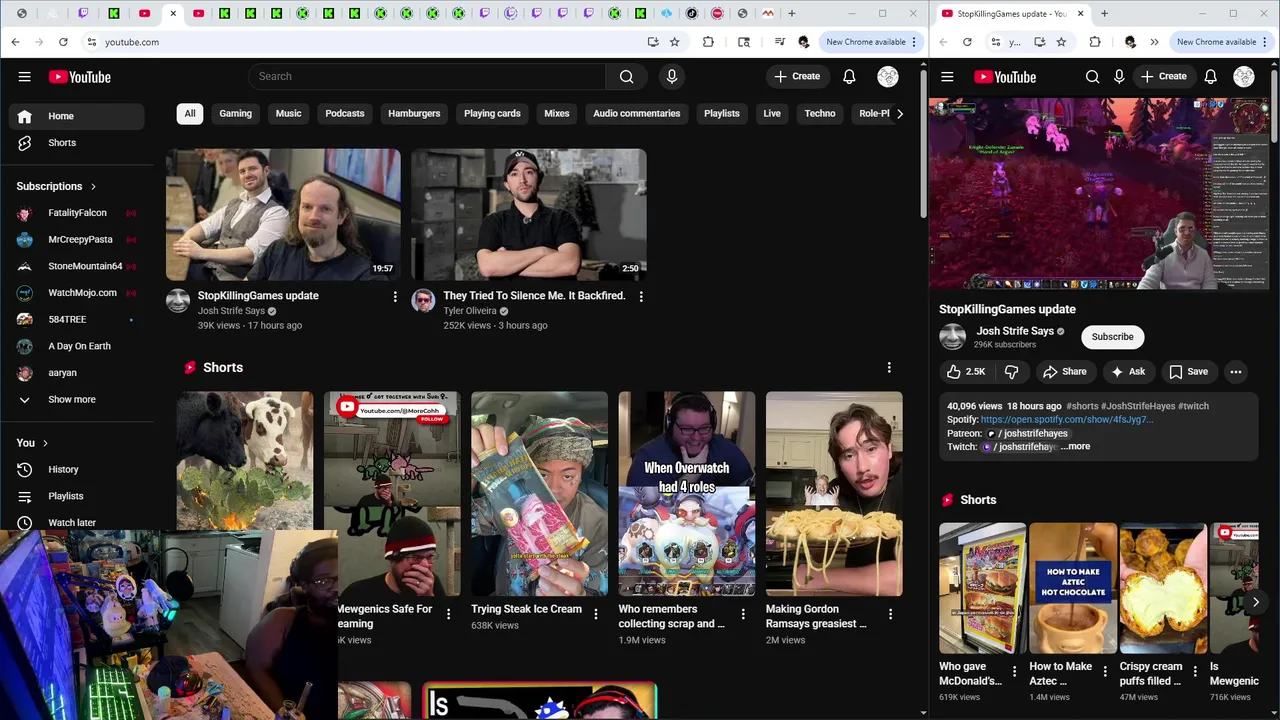Screen dimensions: 1280x720
Task: Open A Day On Earth subscription
Action: tap(77, 346)
